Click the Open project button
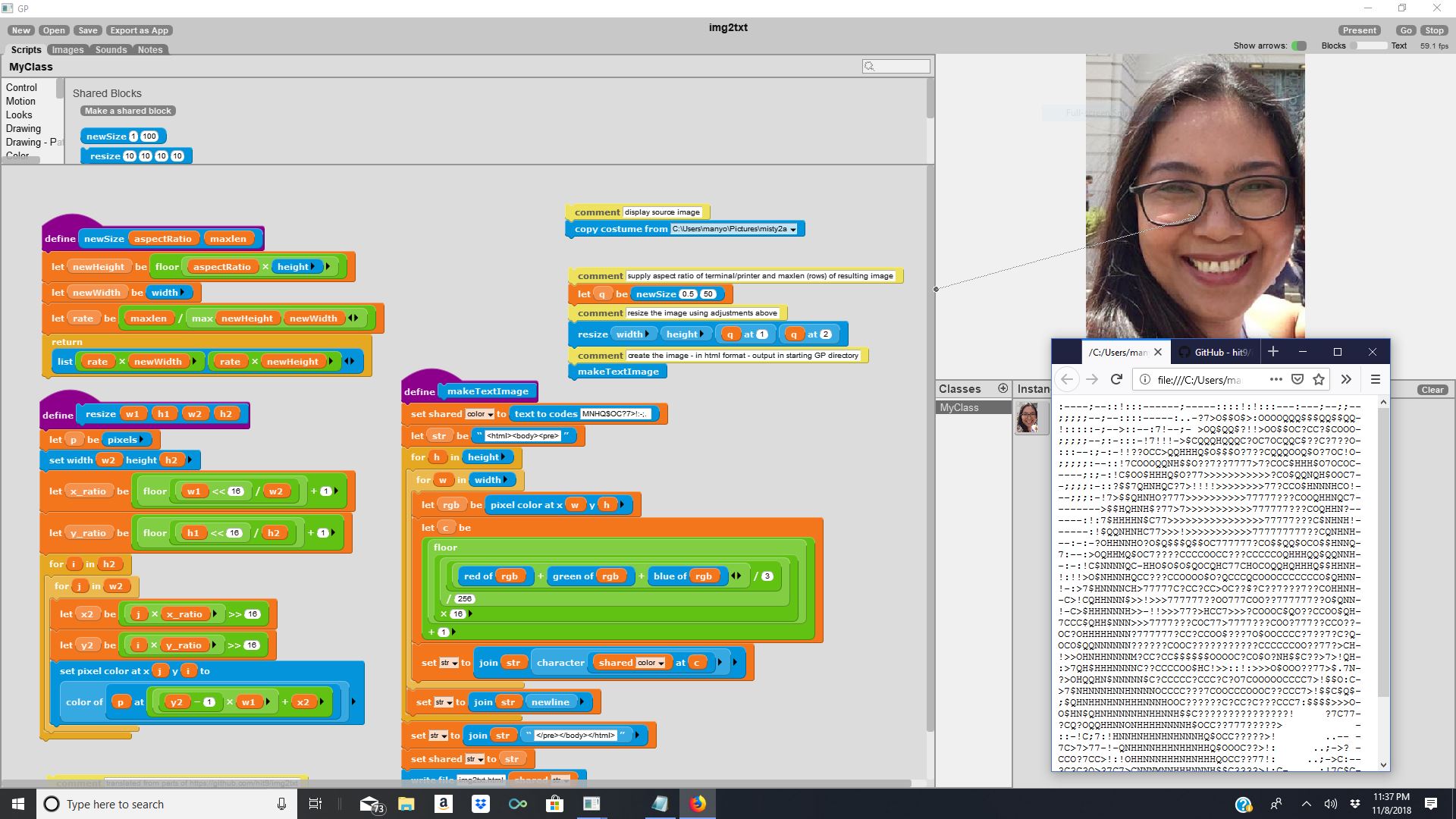 pyautogui.click(x=54, y=30)
